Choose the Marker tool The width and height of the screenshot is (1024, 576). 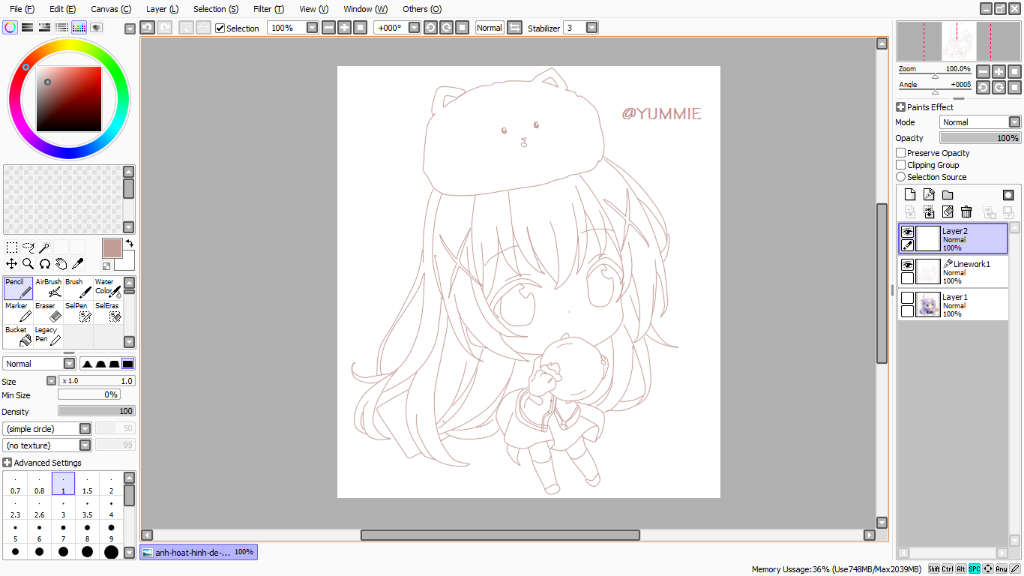(18, 312)
